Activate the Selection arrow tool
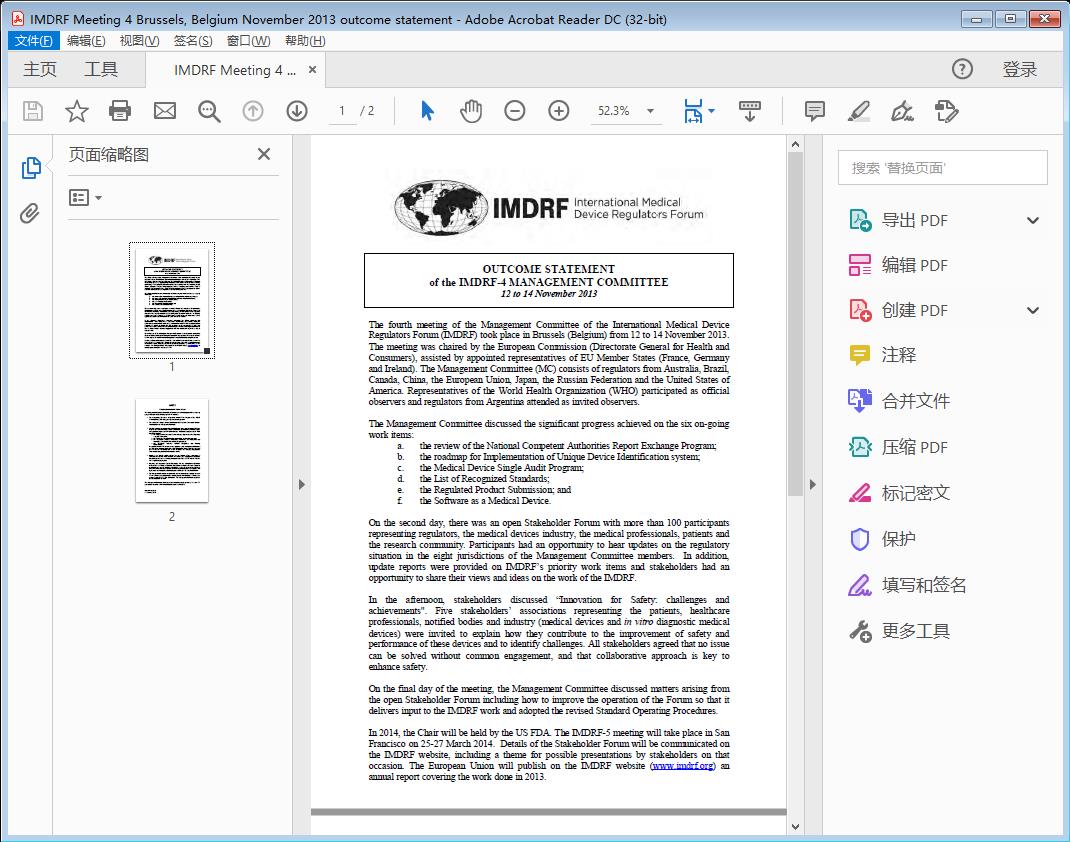The image size is (1070, 842). pos(426,111)
